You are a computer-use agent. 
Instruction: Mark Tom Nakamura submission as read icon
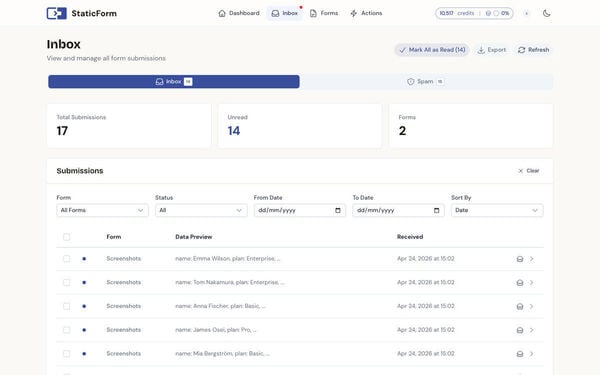[520, 283]
